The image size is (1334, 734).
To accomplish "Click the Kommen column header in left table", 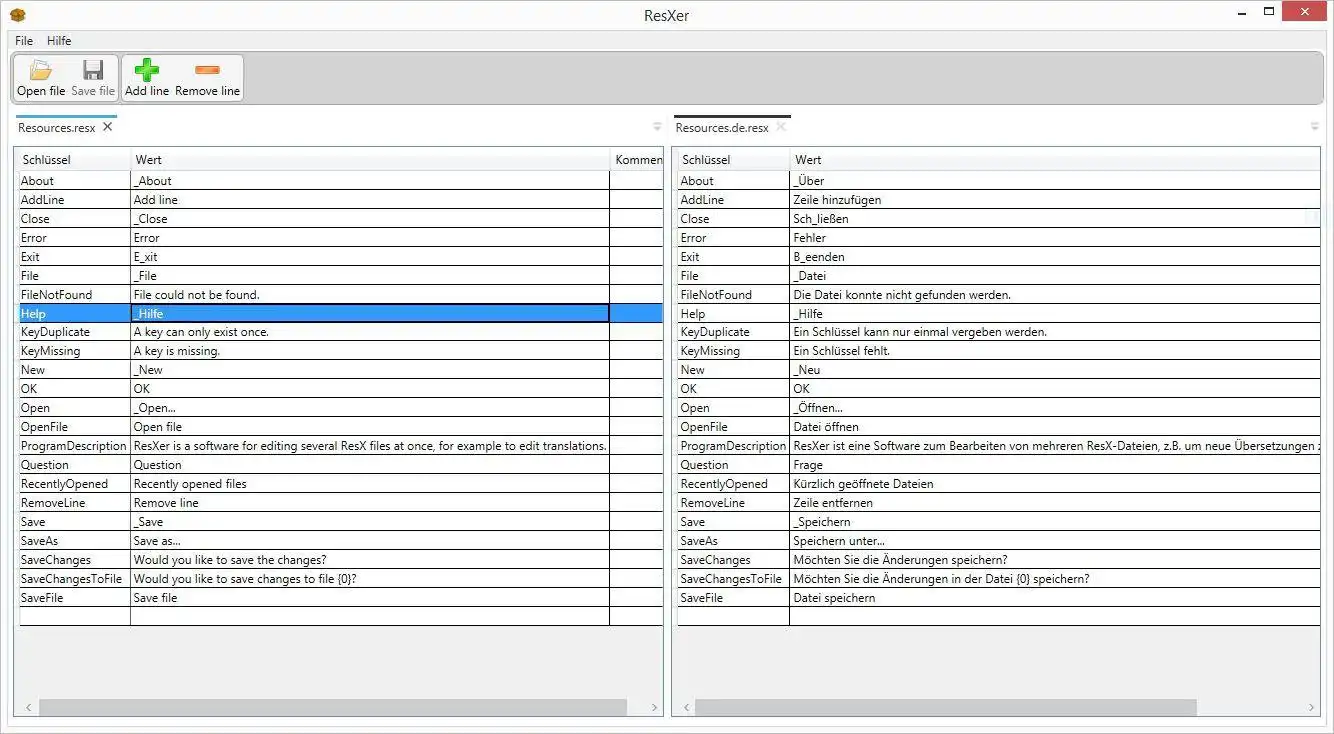I will (637, 160).
